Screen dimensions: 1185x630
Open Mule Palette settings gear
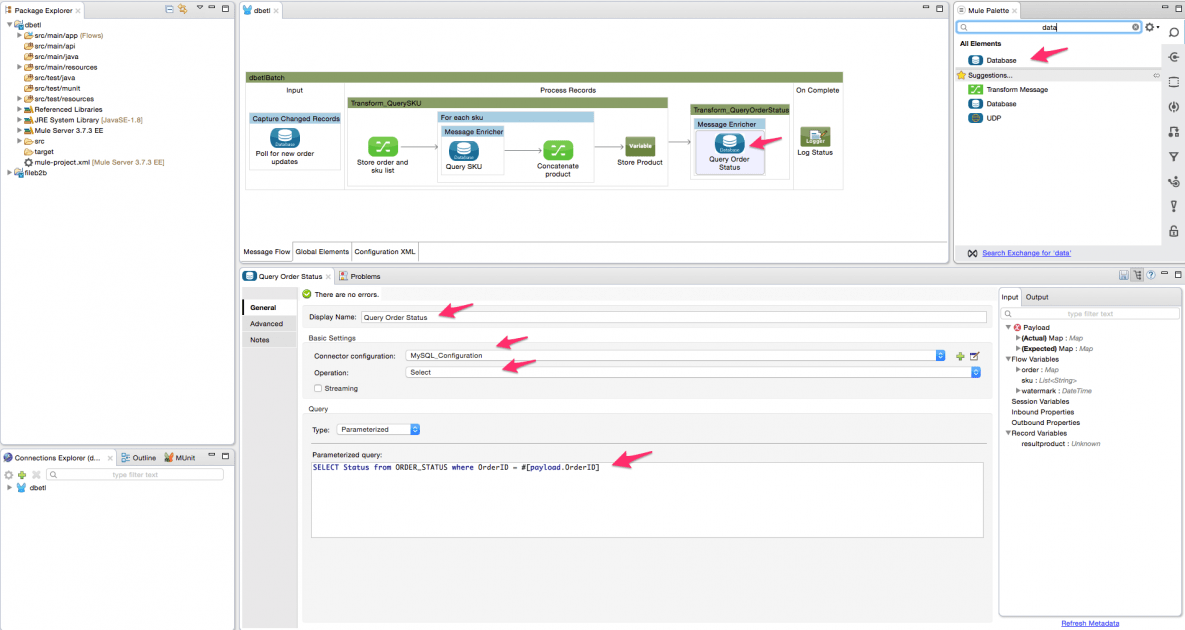[1147, 28]
